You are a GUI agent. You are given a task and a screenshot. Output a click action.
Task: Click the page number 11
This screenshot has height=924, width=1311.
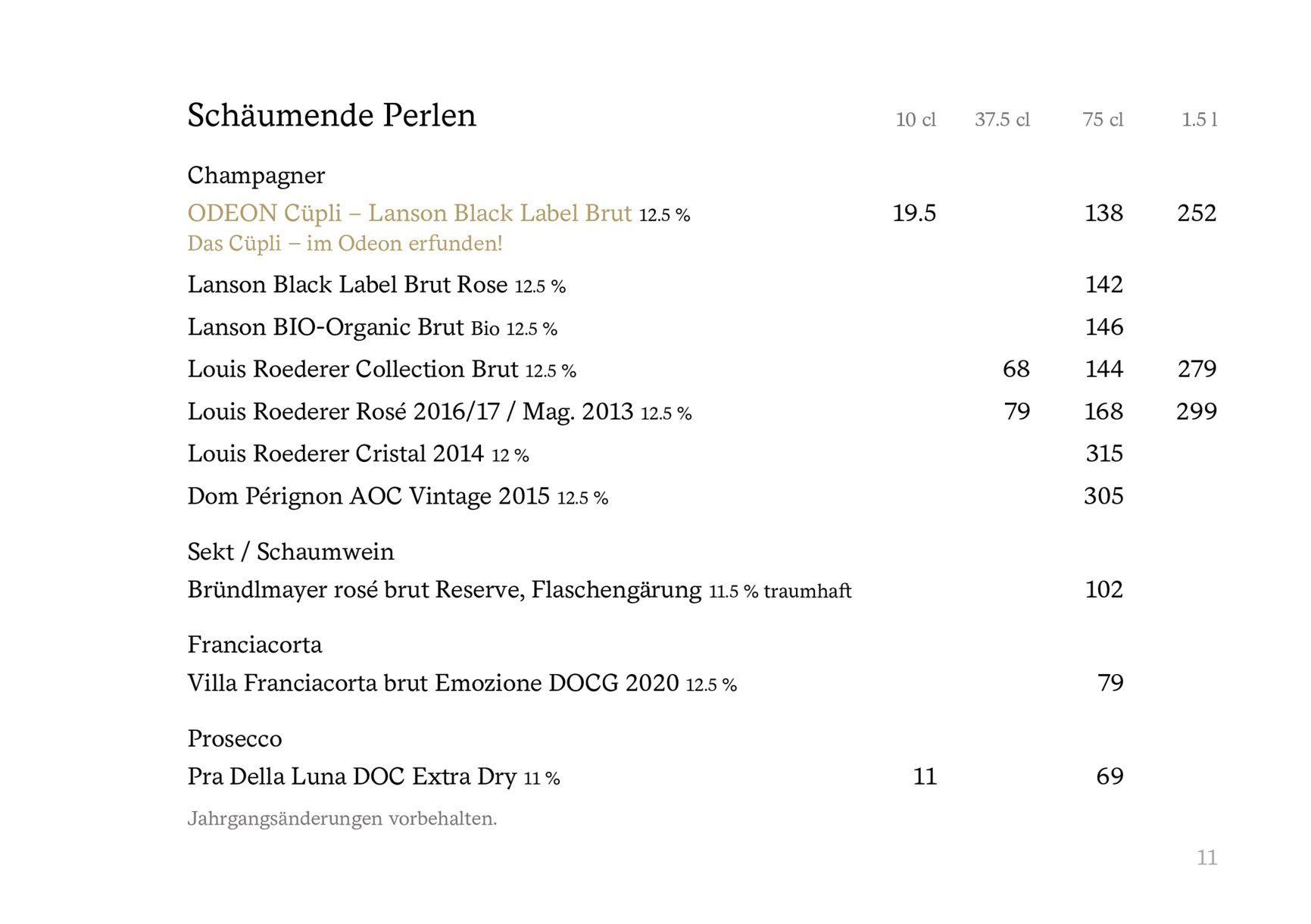pos(1206,857)
